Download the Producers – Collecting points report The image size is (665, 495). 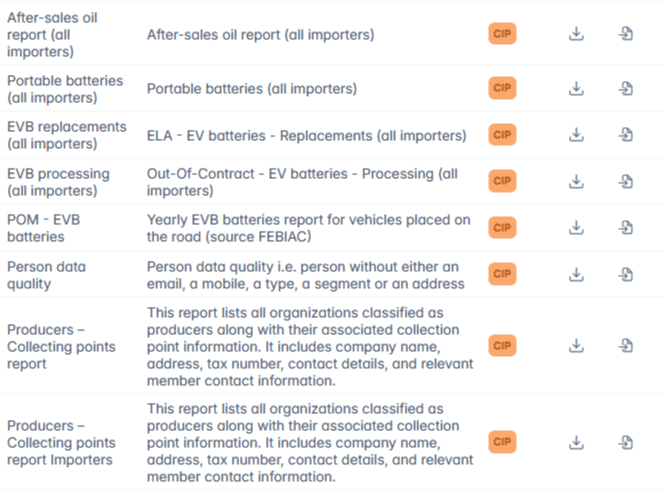tap(576, 346)
